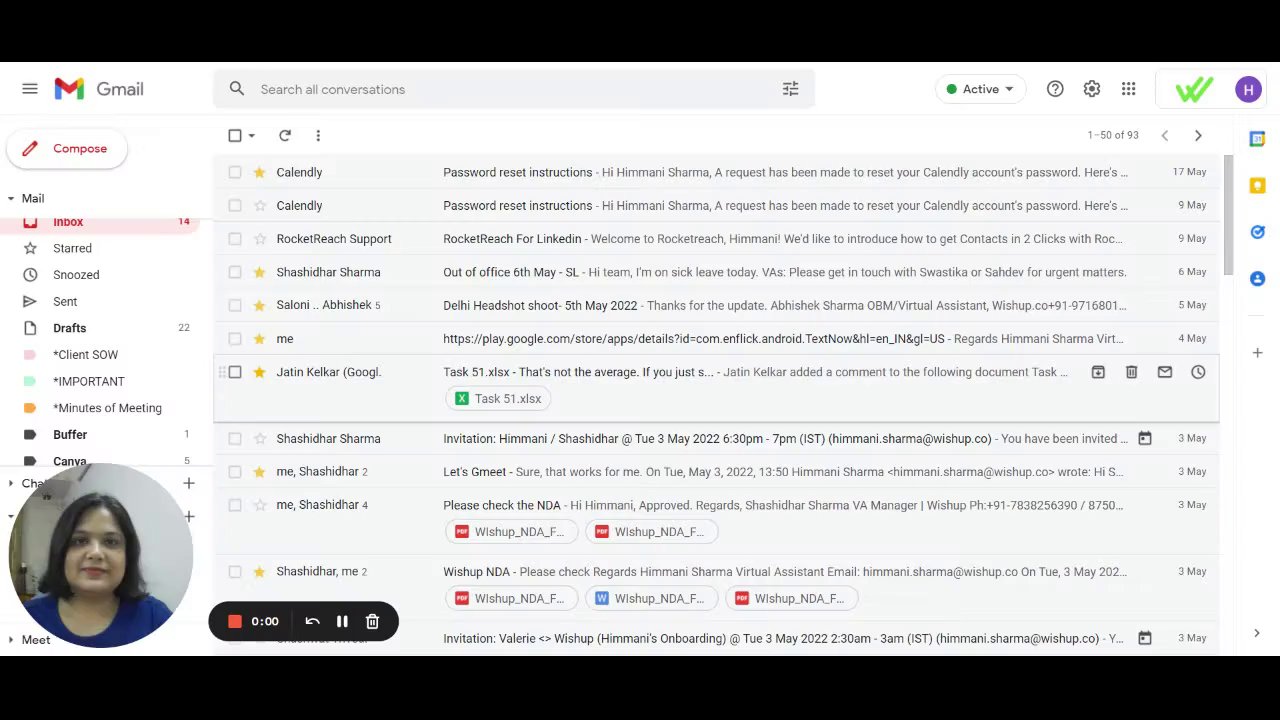The image size is (1280, 720).
Task: Star the RocketReach Support email
Action: tap(260, 239)
